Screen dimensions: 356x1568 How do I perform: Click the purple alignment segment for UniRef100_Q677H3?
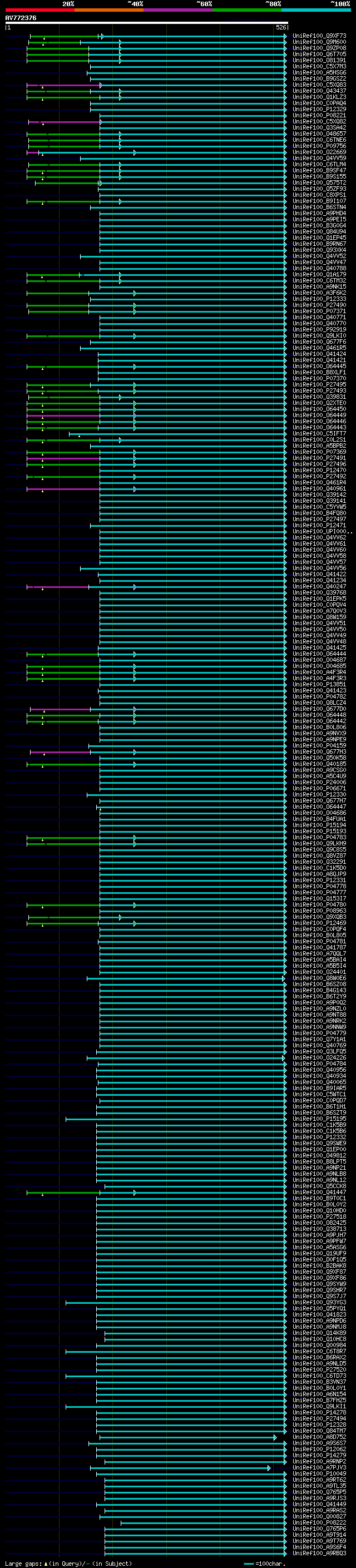click(60, 753)
